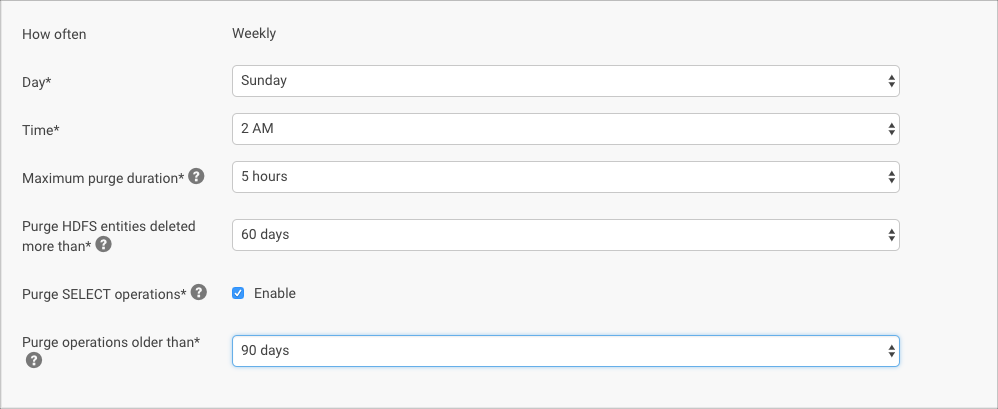Click the Purge operations older than label
Viewport: 998px width, 409px height.
coord(110,342)
